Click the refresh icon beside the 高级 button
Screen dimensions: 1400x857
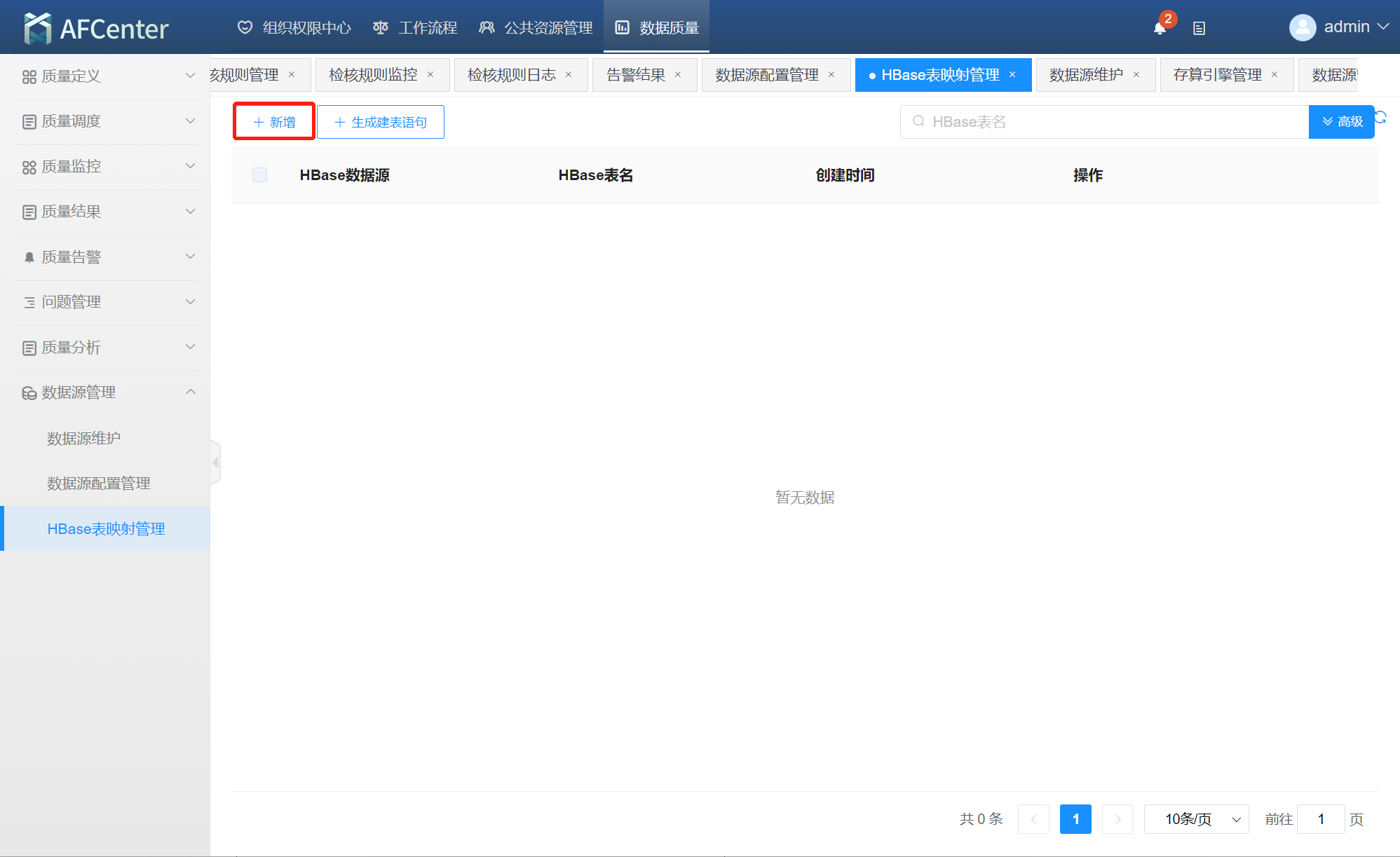point(1380,117)
